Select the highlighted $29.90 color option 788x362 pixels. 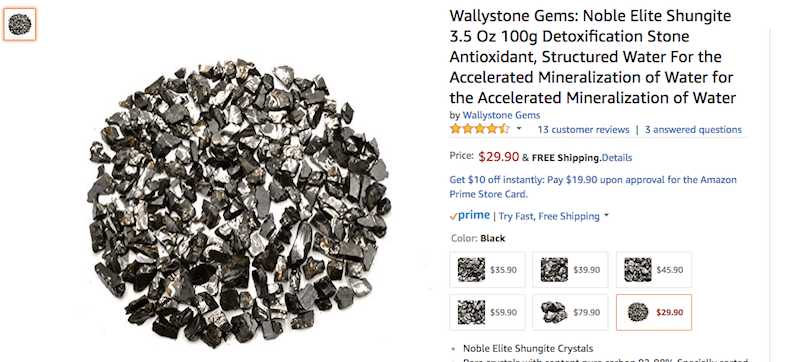tap(653, 312)
